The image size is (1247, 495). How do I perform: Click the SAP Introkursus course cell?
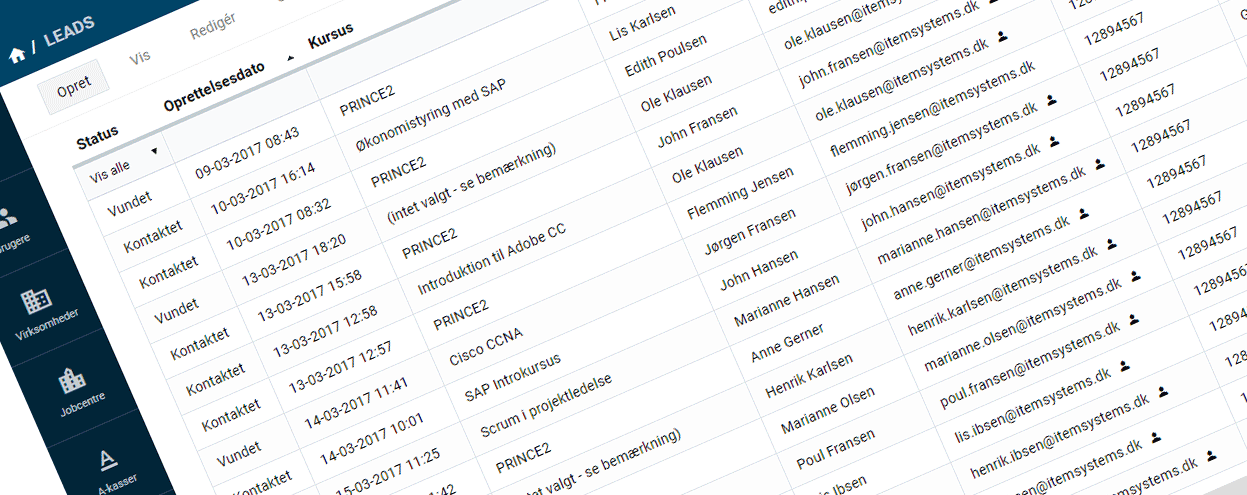pos(513,378)
